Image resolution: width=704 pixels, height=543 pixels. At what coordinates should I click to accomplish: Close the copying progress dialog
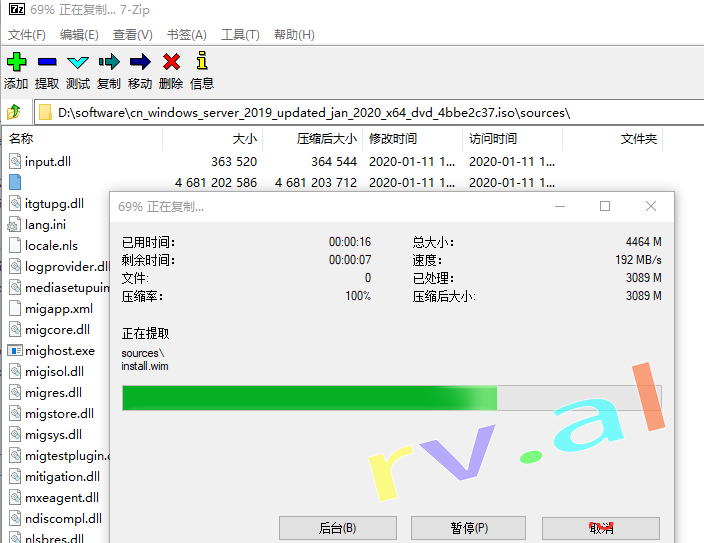[651, 206]
